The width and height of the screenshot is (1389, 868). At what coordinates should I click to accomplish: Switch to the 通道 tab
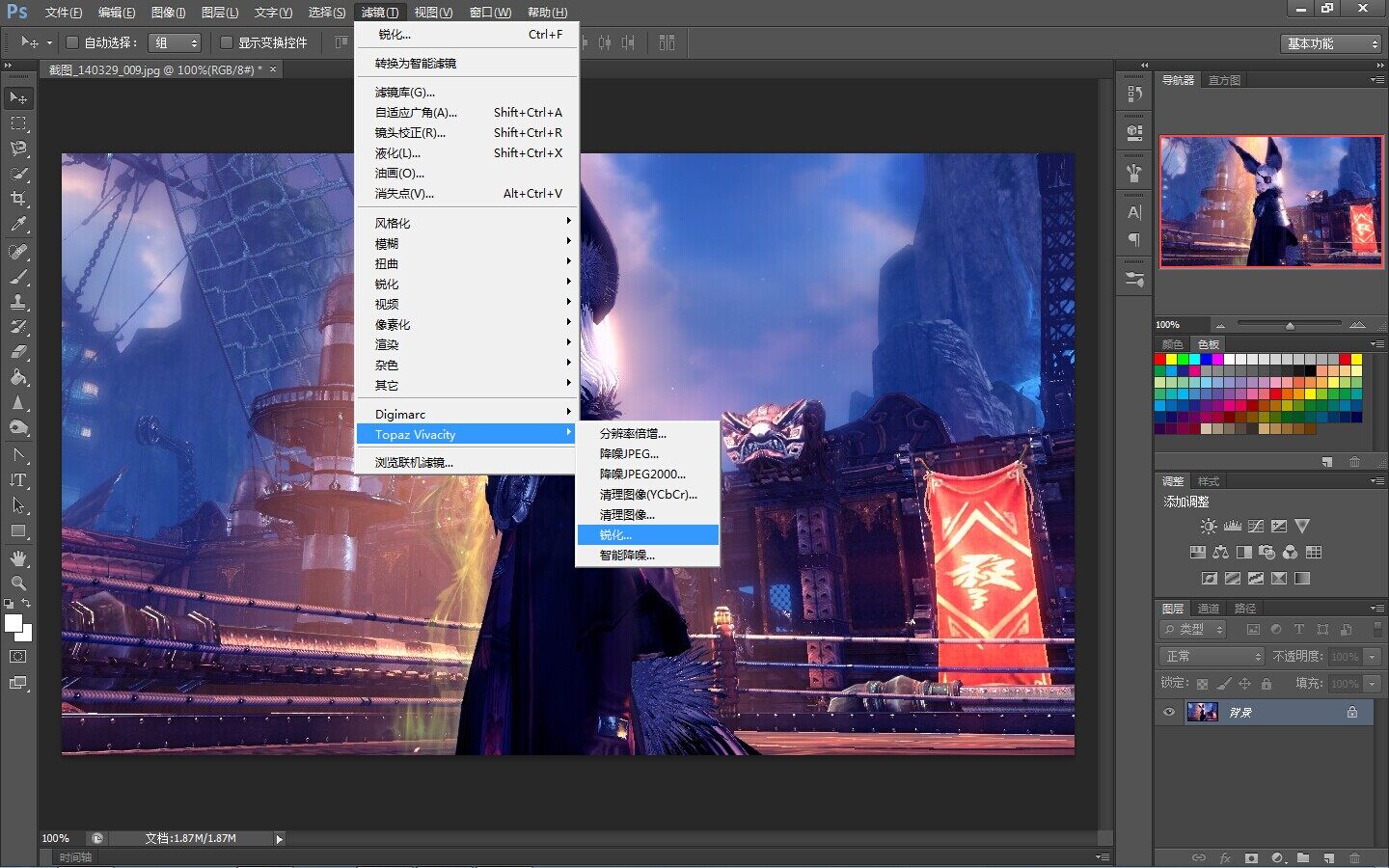tap(1209, 609)
